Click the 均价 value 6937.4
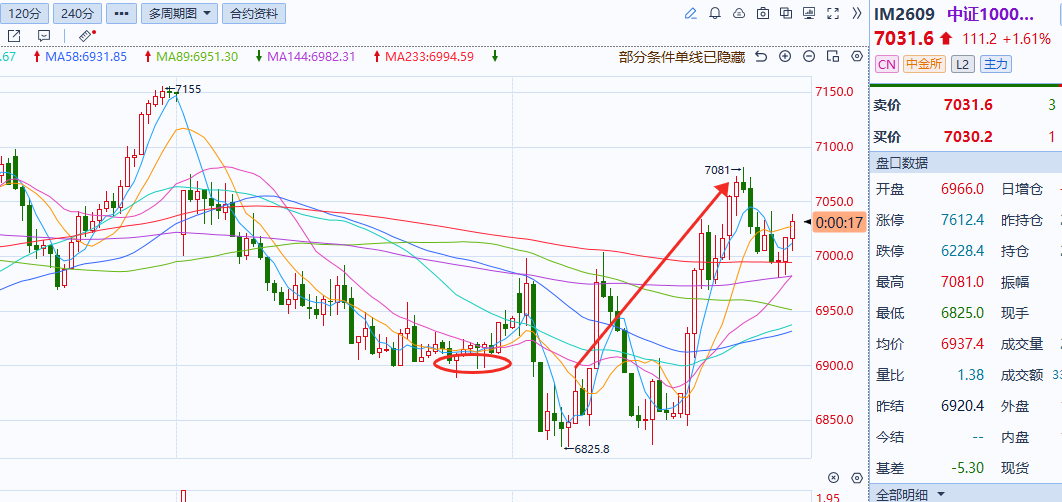 (962, 344)
